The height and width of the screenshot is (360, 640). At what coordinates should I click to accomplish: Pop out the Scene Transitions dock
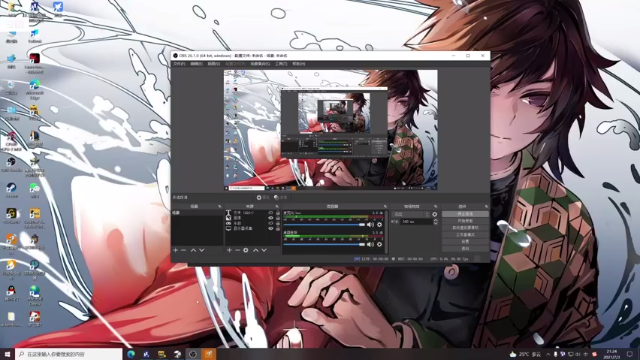[436, 207]
